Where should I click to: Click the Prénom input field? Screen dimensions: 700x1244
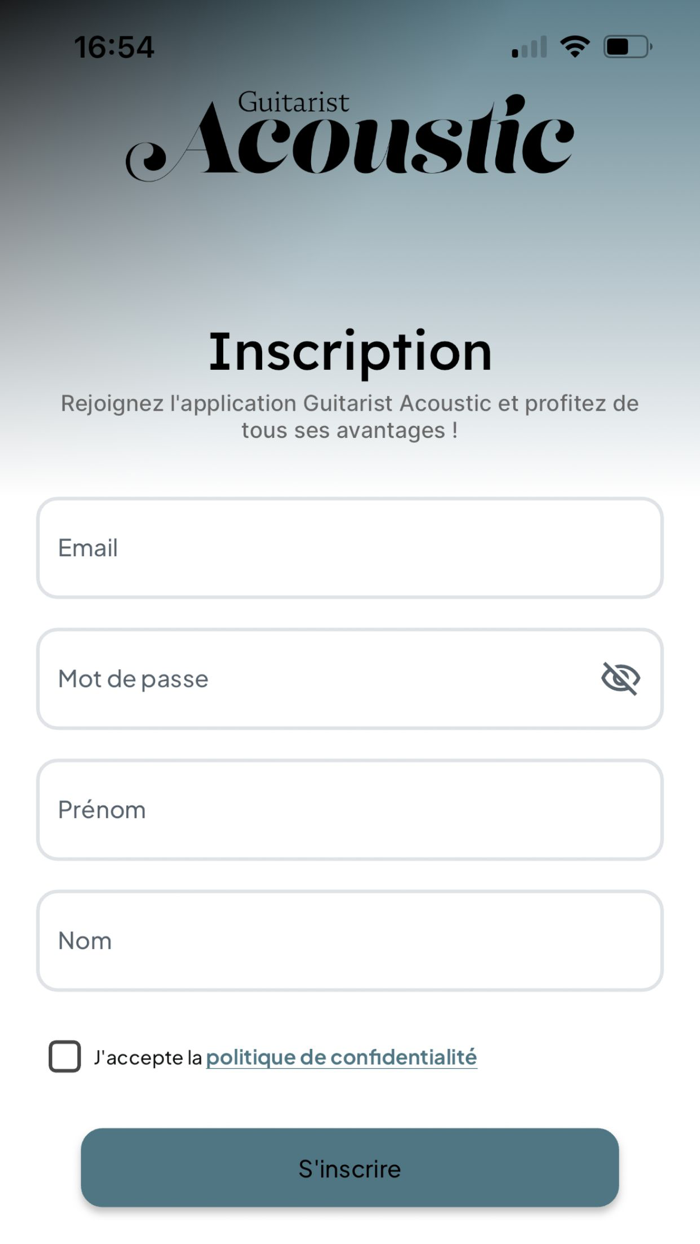pyautogui.click(x=349, y=809)
